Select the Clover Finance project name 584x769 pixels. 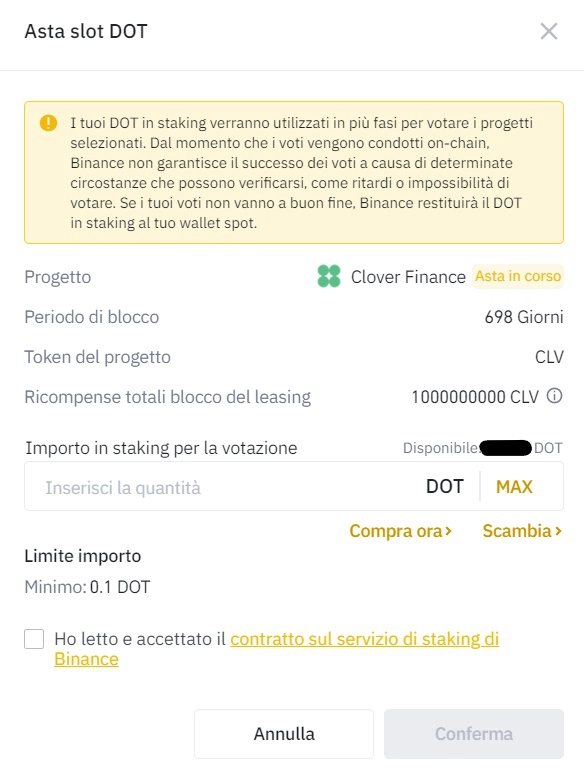[x=408, y=277]
